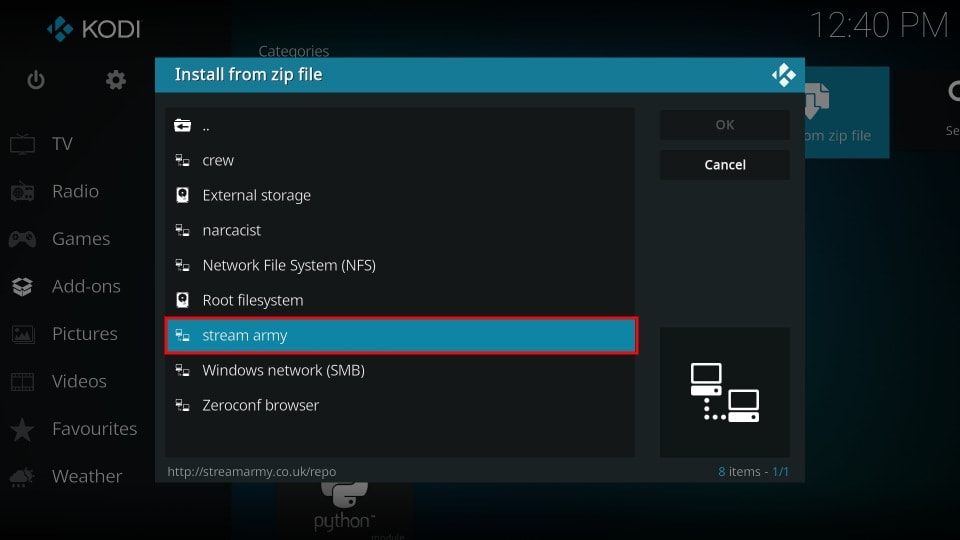Click the Weather cloud icon
Viewport: 960px width, 540px height.
click(23, 477)
